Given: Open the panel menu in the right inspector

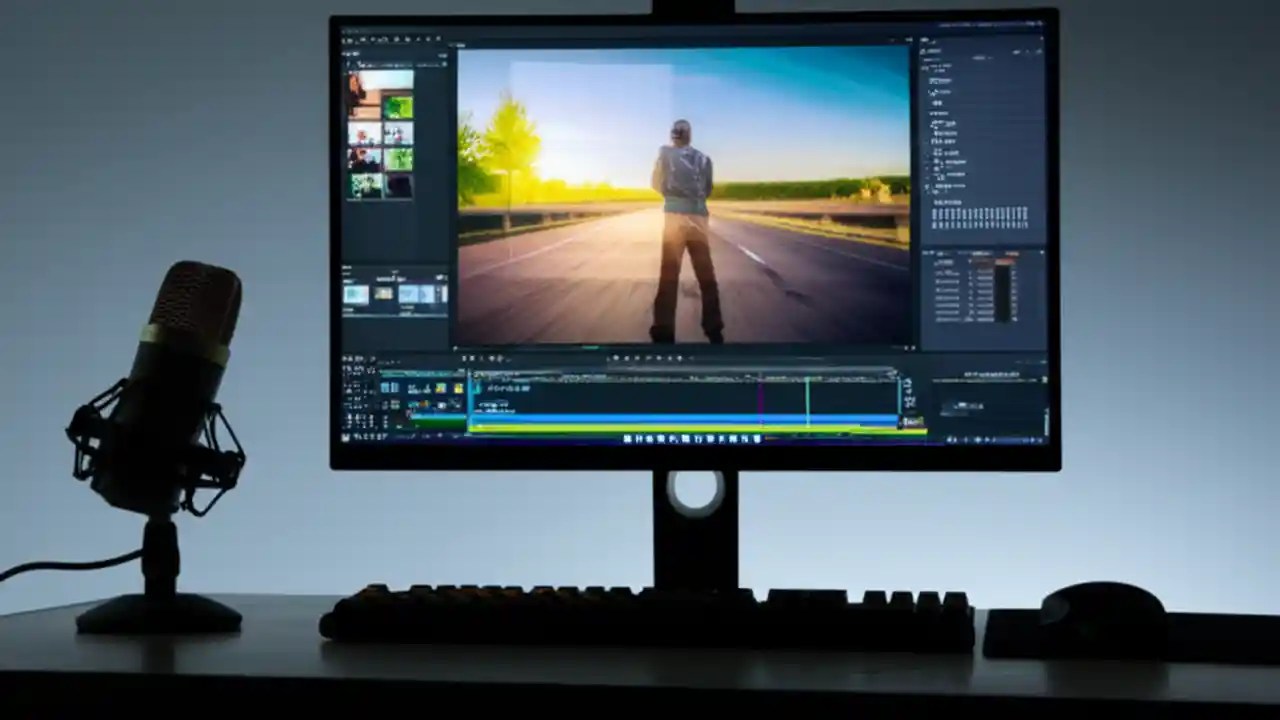Looking at the screenshot, I should [x=1040, y=38].
